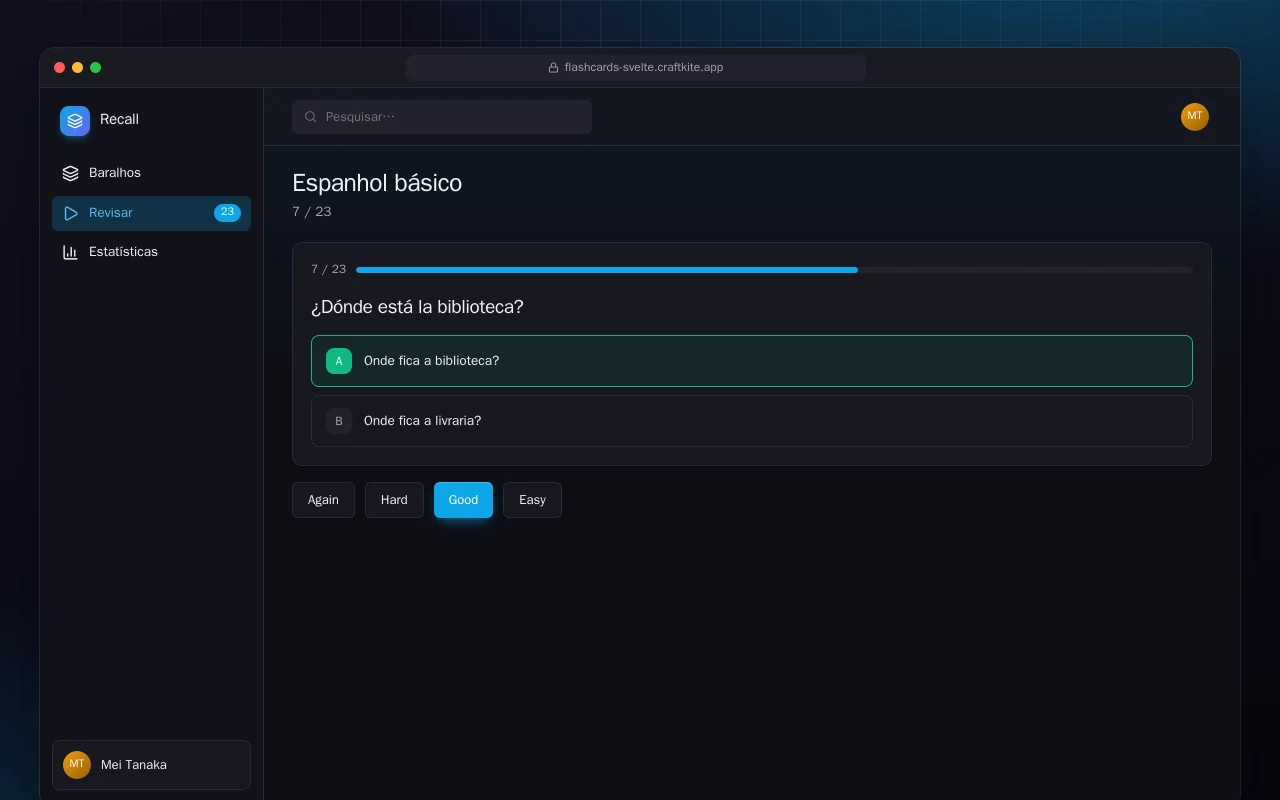Click the letter B answer badge
Image resolution: width=1280 pixels, height=800 pixels.
point(339,421)
